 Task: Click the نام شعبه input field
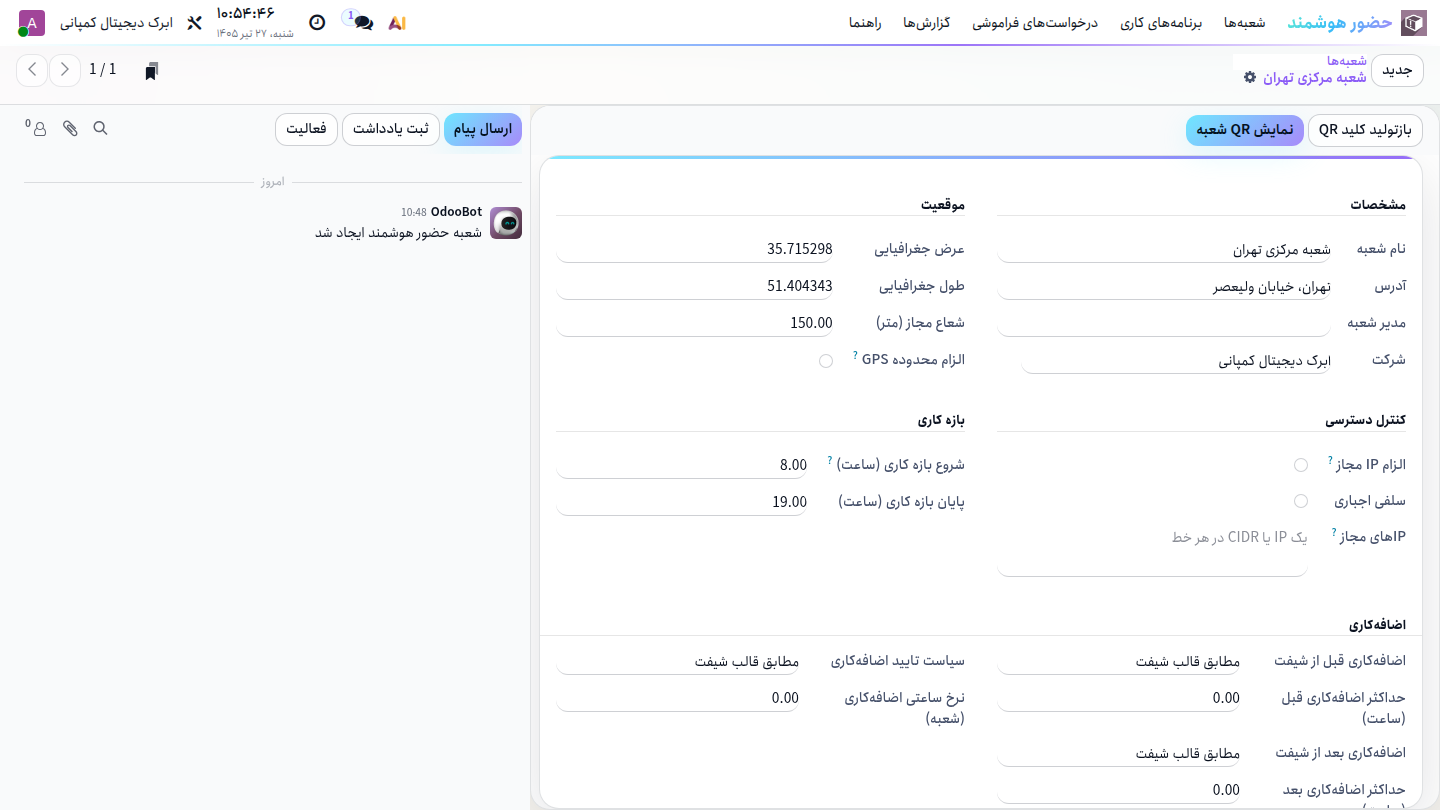click(1164, 250)
